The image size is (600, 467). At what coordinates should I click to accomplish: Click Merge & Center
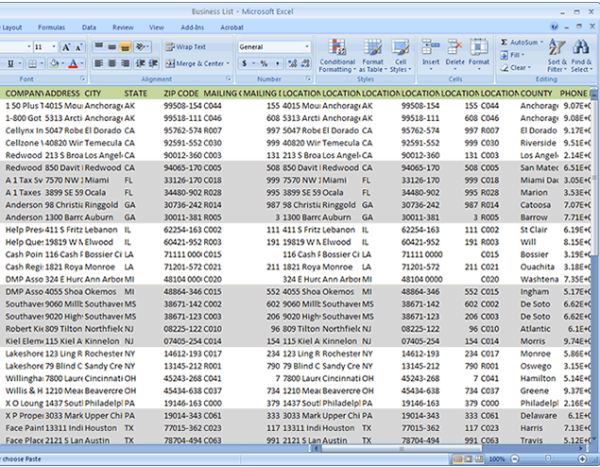coord(195,64)
